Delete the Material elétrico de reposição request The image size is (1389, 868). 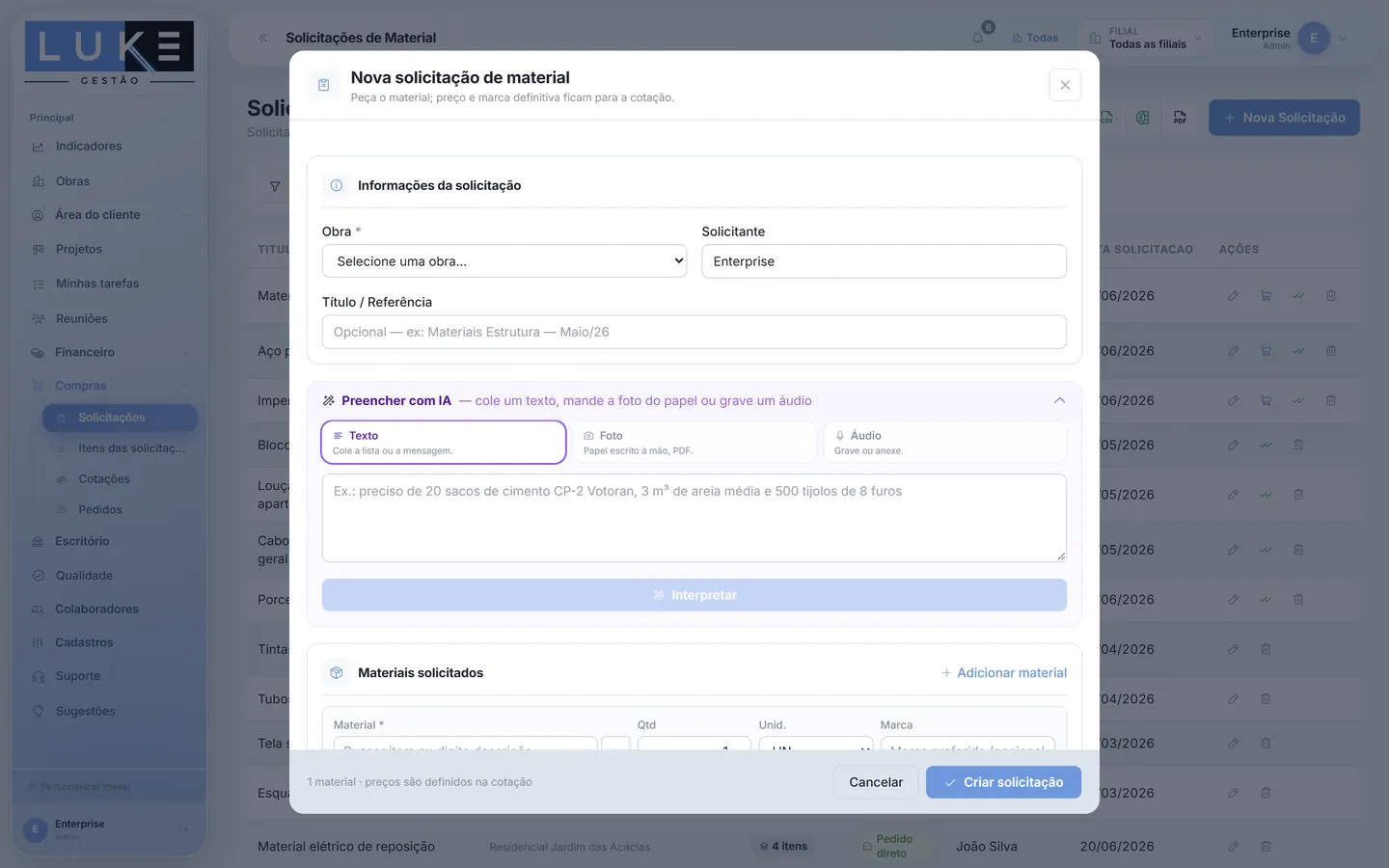click(1266, 846)
